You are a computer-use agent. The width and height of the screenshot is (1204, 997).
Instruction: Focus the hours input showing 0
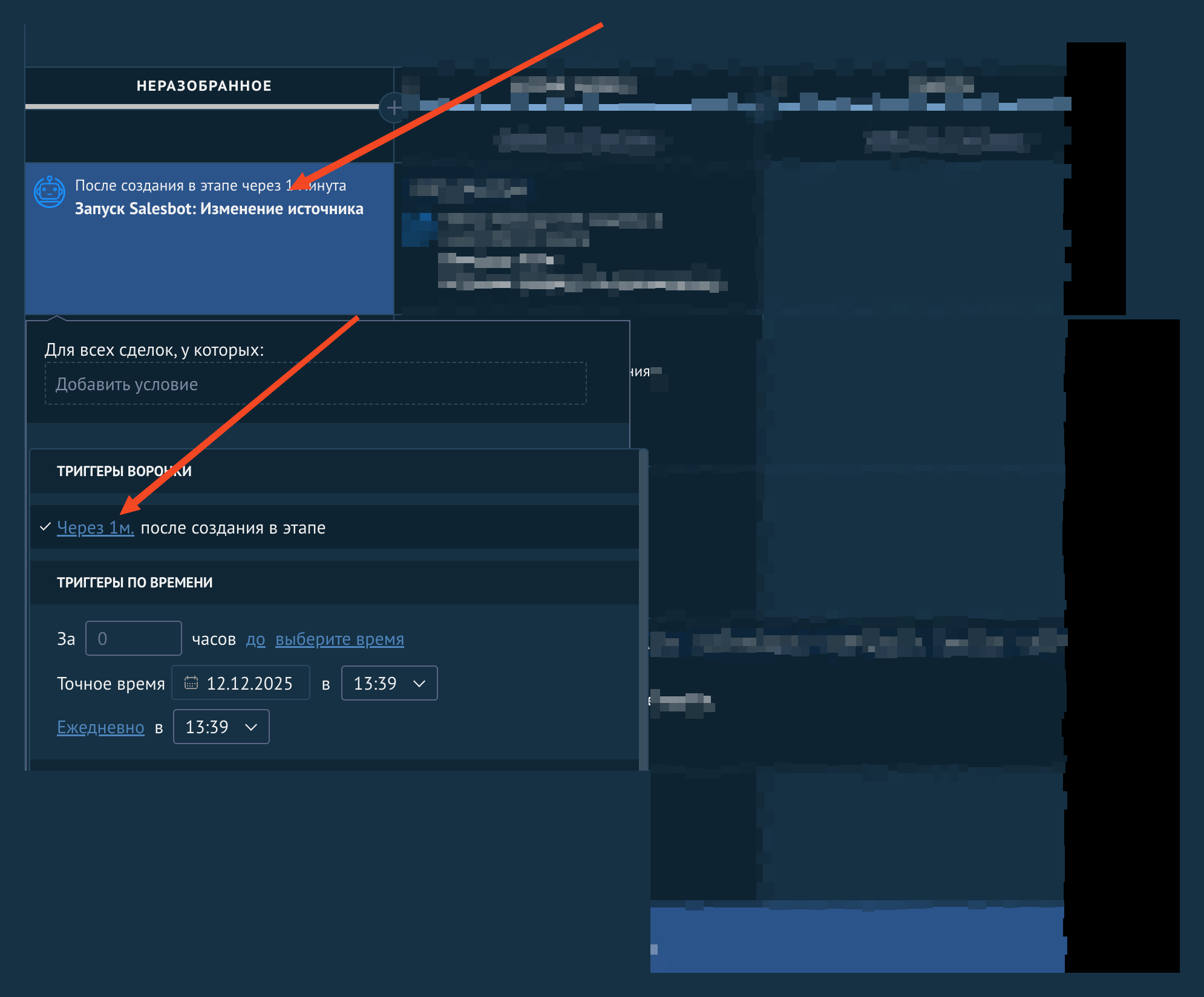point(133,639)
